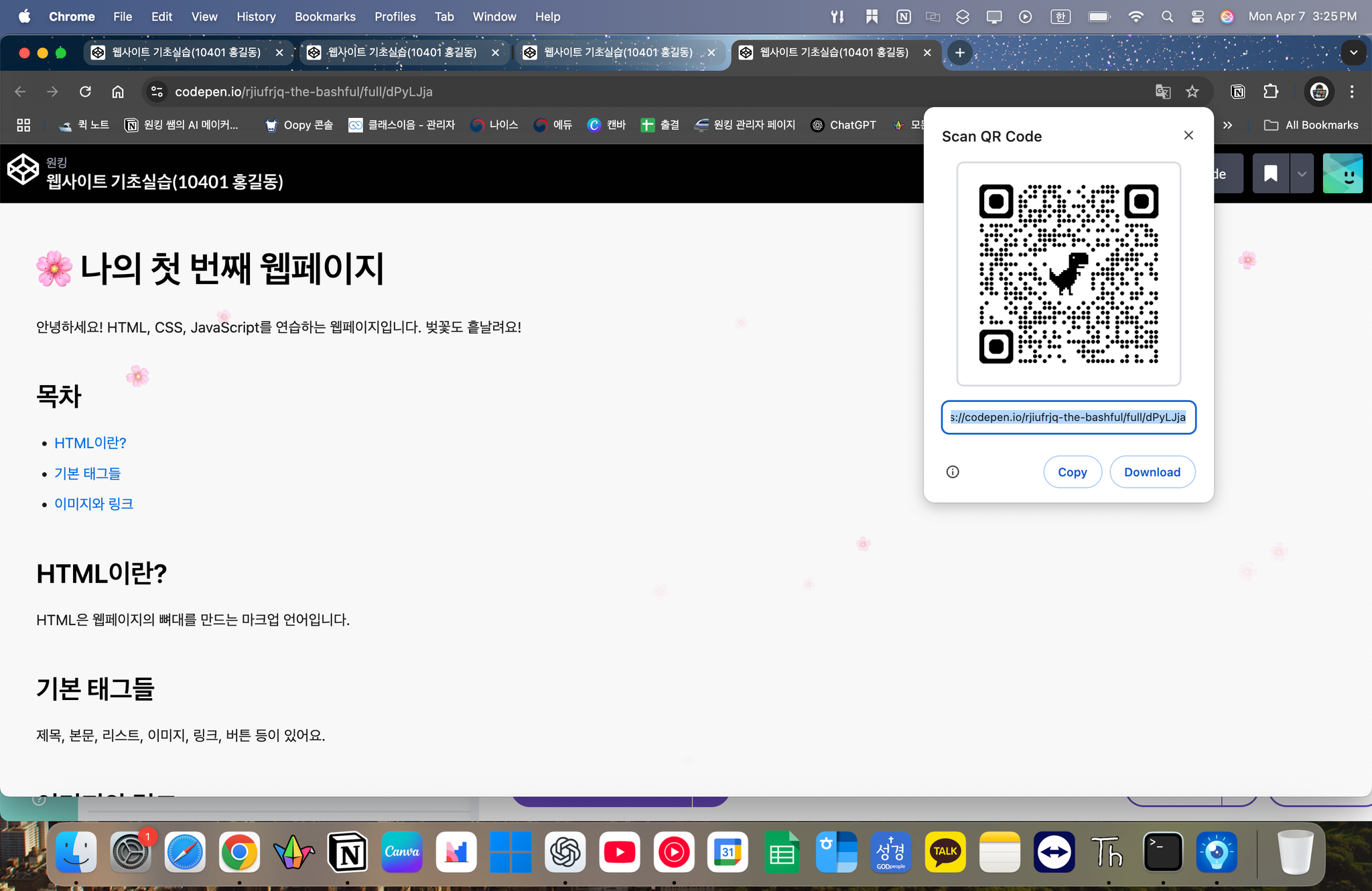This screenshot has height=891, width=1372.
Task: Open Spotlight search icon
Action: click(x=1167, y=17)
